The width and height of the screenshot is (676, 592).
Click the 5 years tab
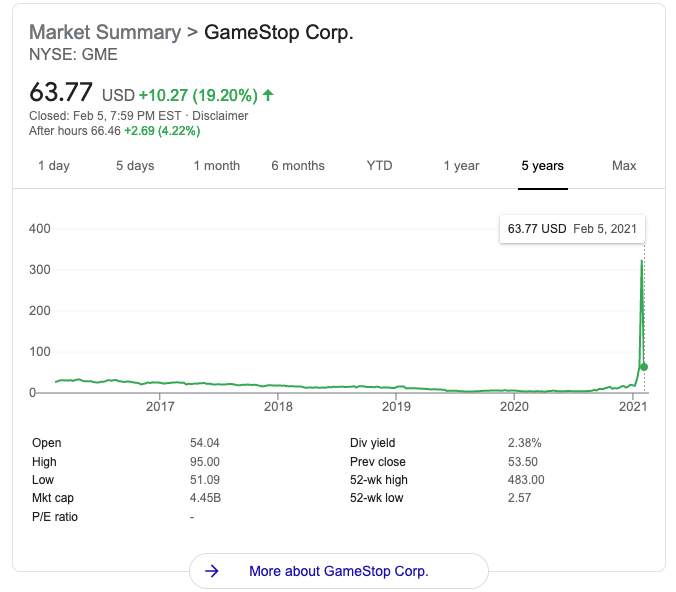[542, 166]
